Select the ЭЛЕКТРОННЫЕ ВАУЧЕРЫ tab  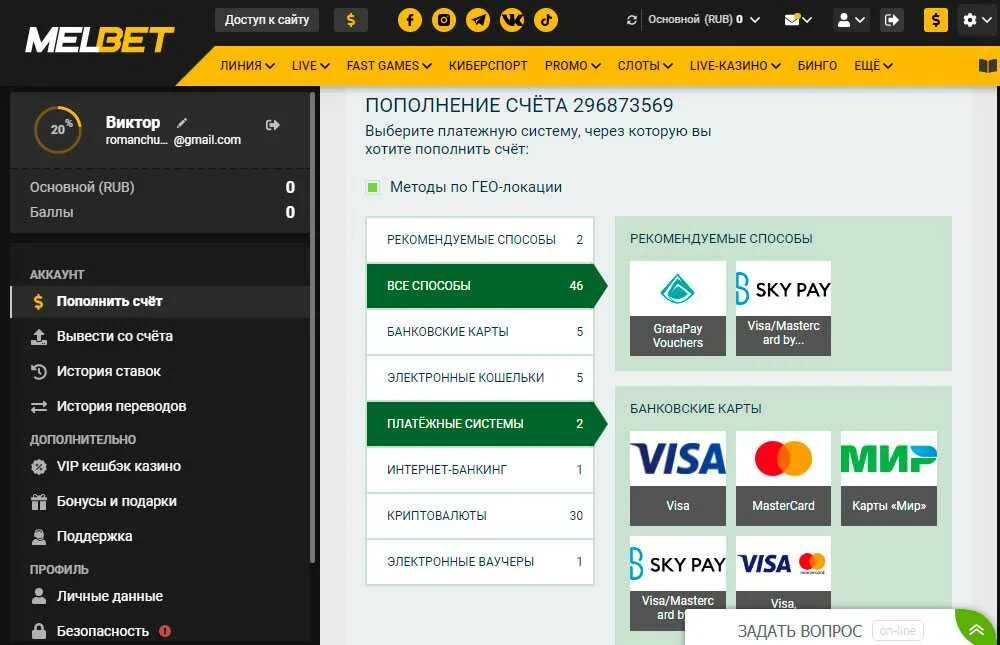pyautogui.click(x=480, y=561)
